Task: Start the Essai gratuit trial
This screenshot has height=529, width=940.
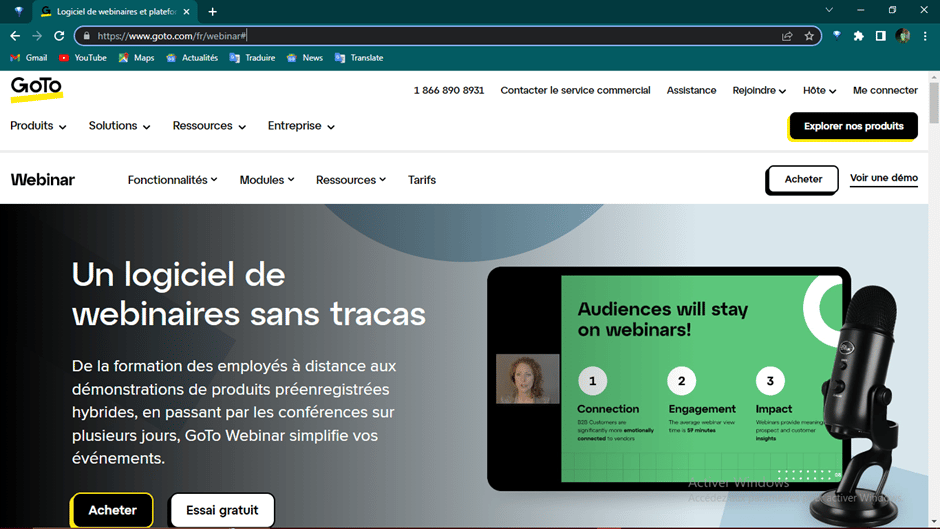Action: click(222, 510)
